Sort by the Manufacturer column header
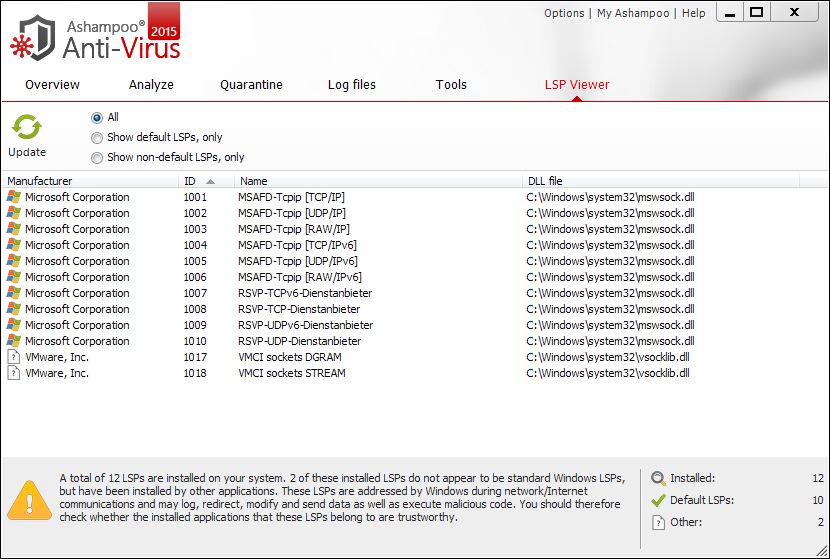The image size is (830, 559). point(91,181)
